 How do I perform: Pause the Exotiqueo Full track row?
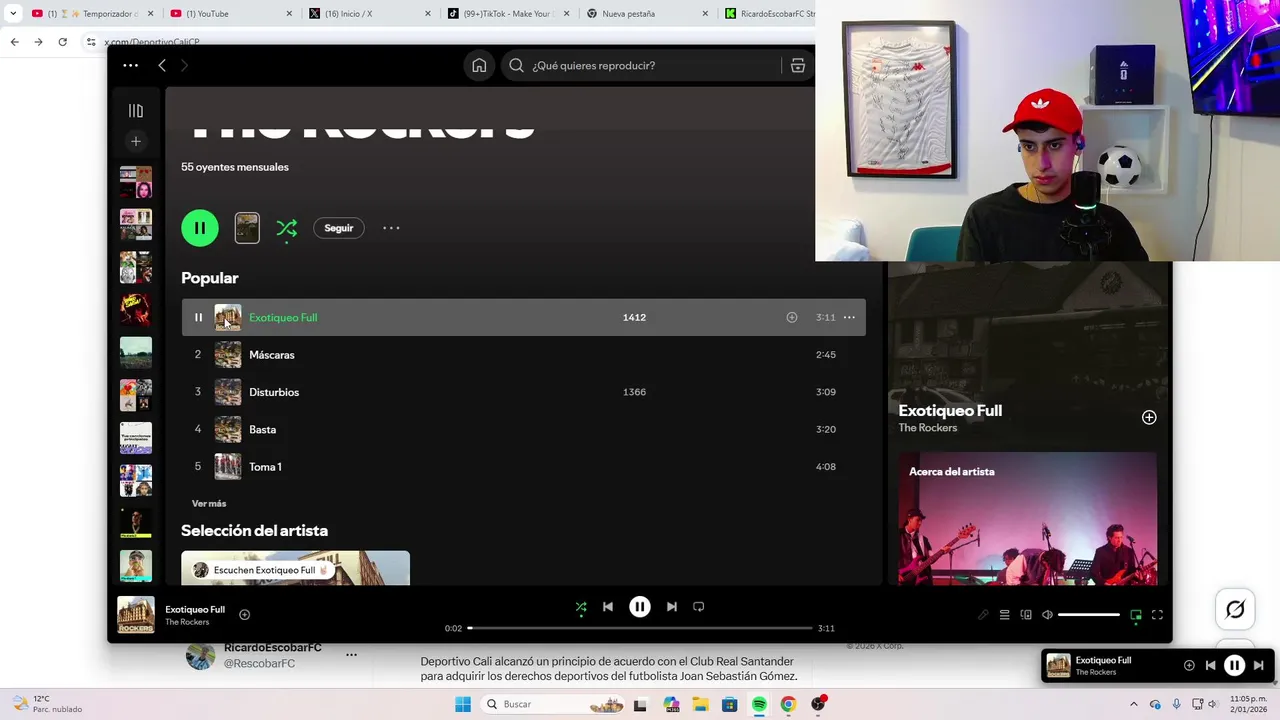[198, 317]
